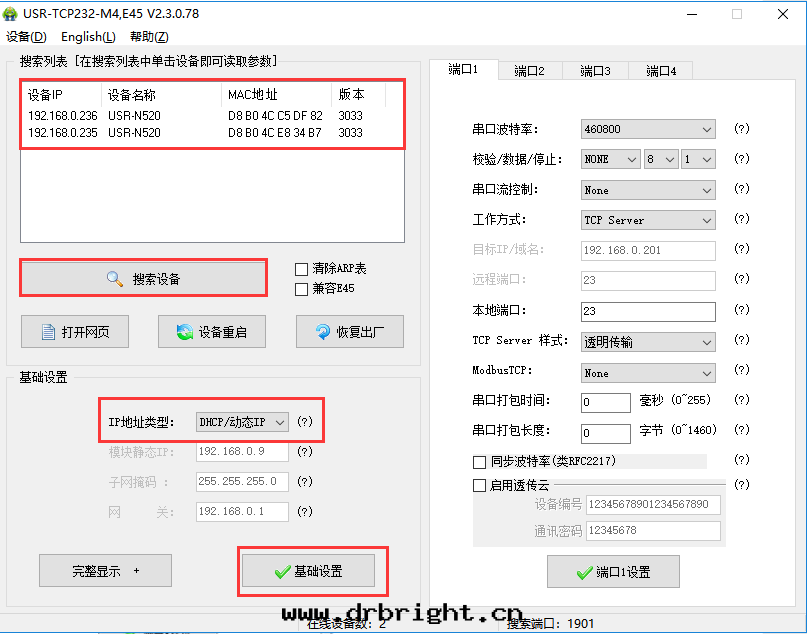Open the IP地址类型 DHCP/动态IP dropdown
This screenshot has height=634, width=807.
pos(243,422)
